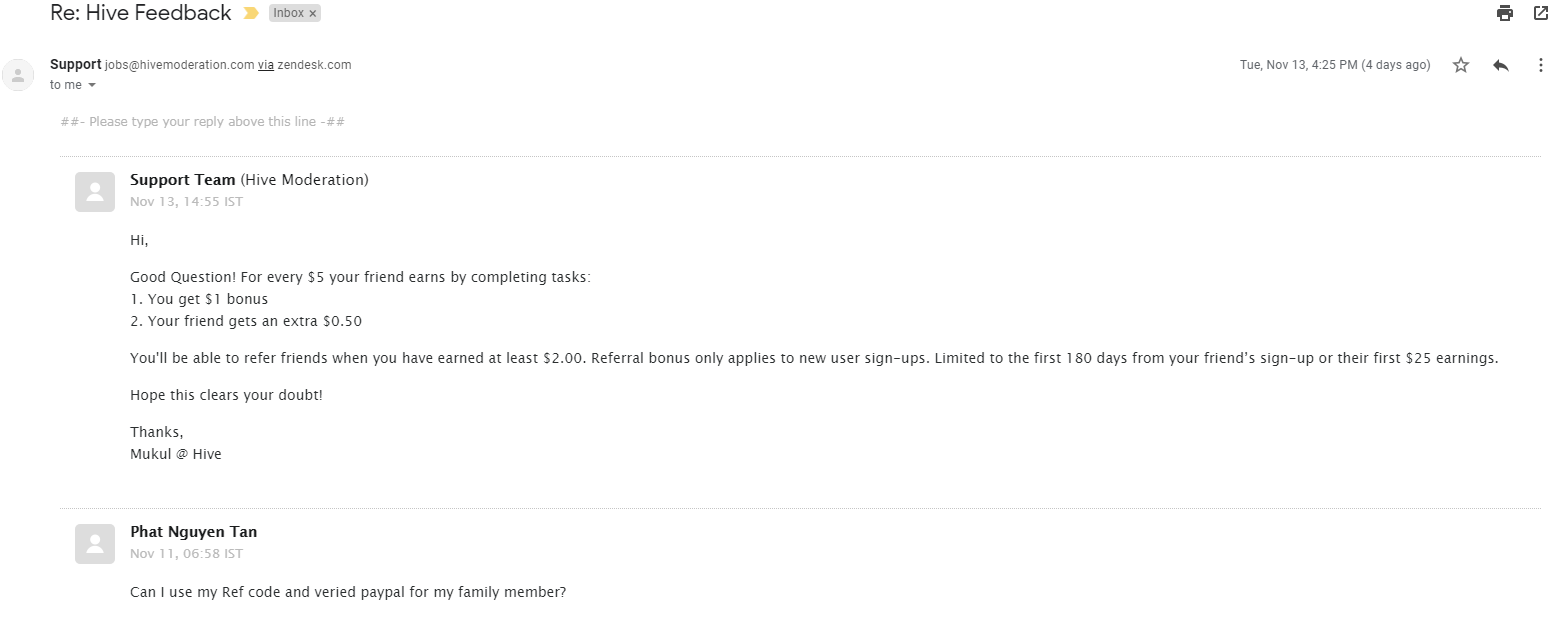Viewport: 1551px width, 621px height.
Task: Print this email conversation
Action: [1504, 13]
